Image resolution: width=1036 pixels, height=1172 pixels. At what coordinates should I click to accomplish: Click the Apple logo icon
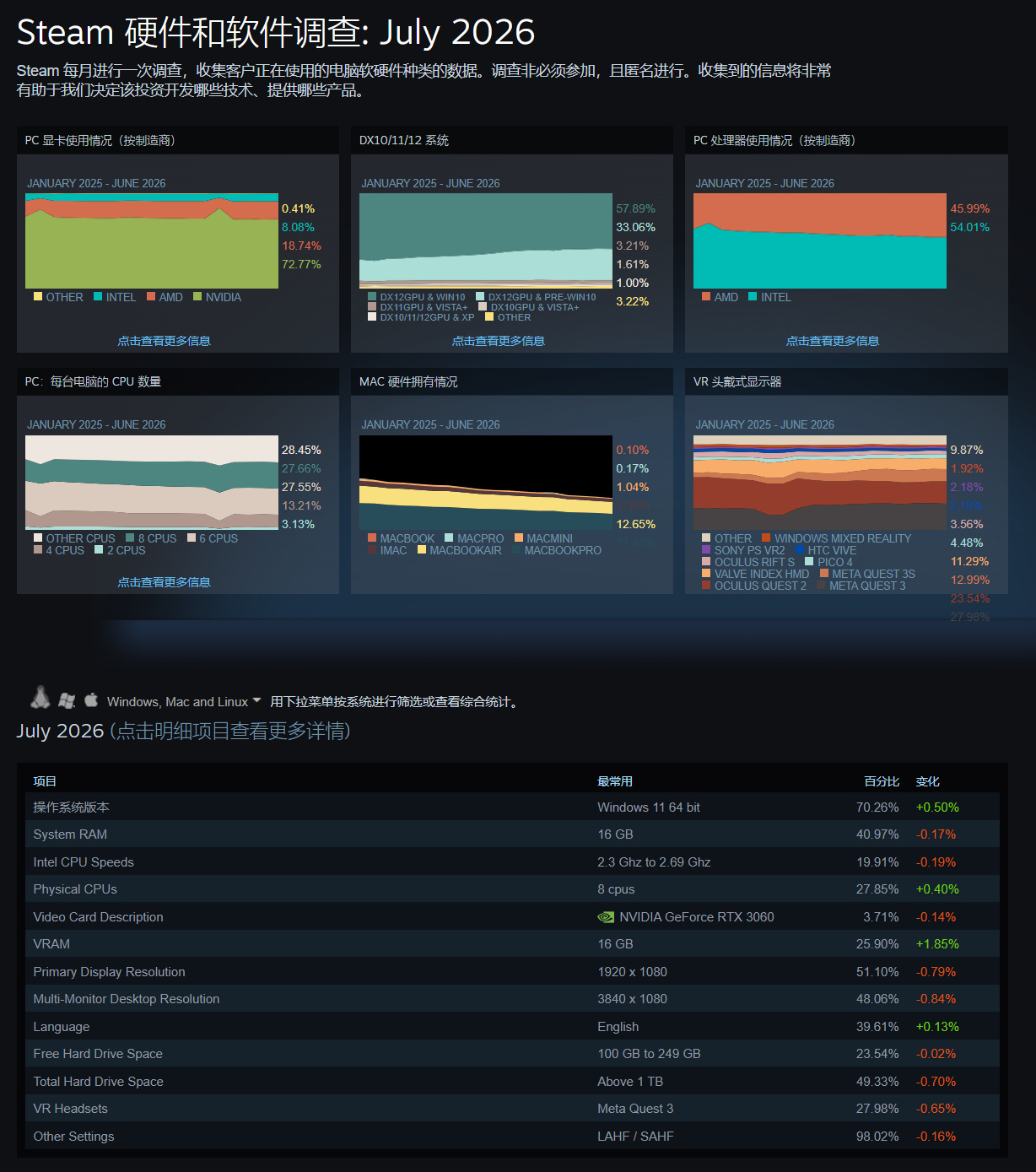[x=91, y=699]
